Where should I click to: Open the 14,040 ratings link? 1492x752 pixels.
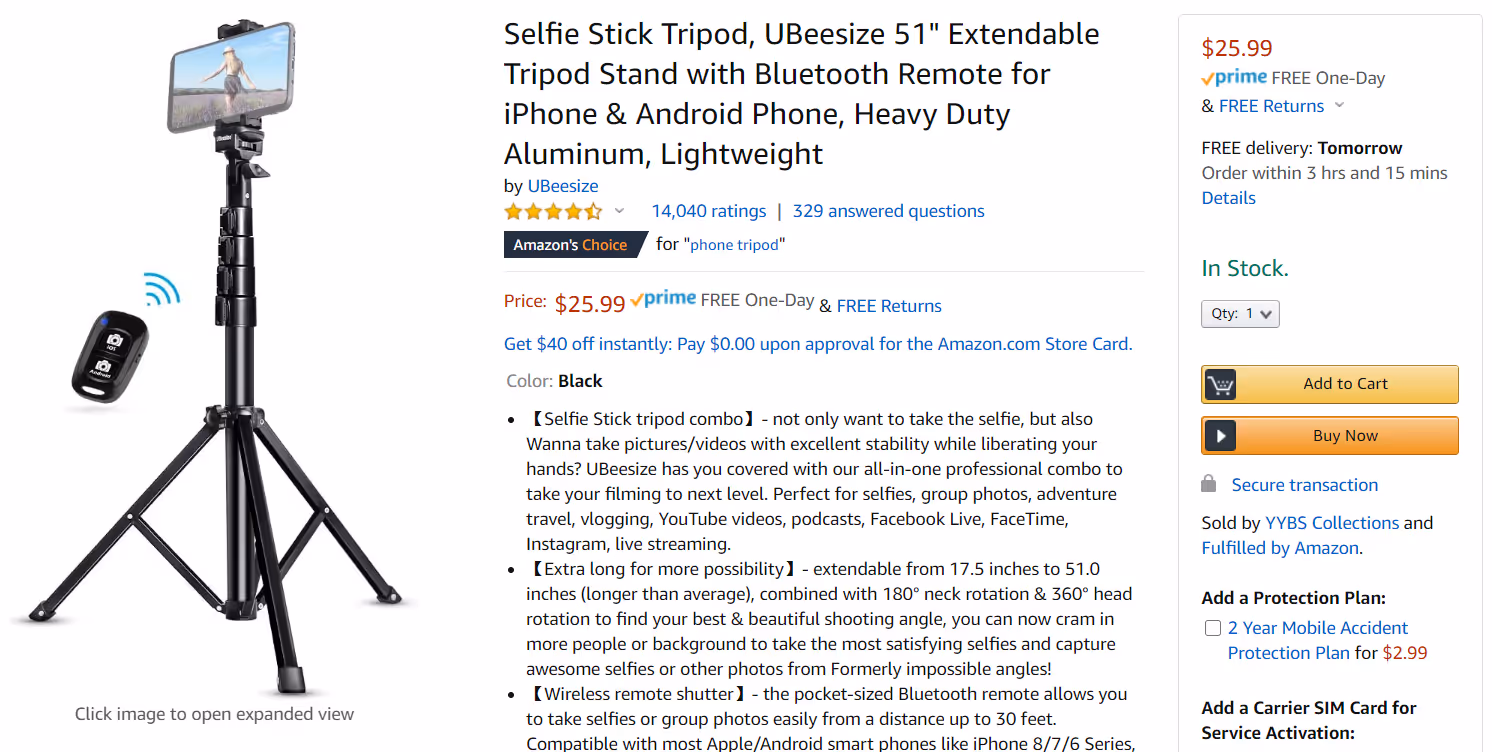pos(709,211)
